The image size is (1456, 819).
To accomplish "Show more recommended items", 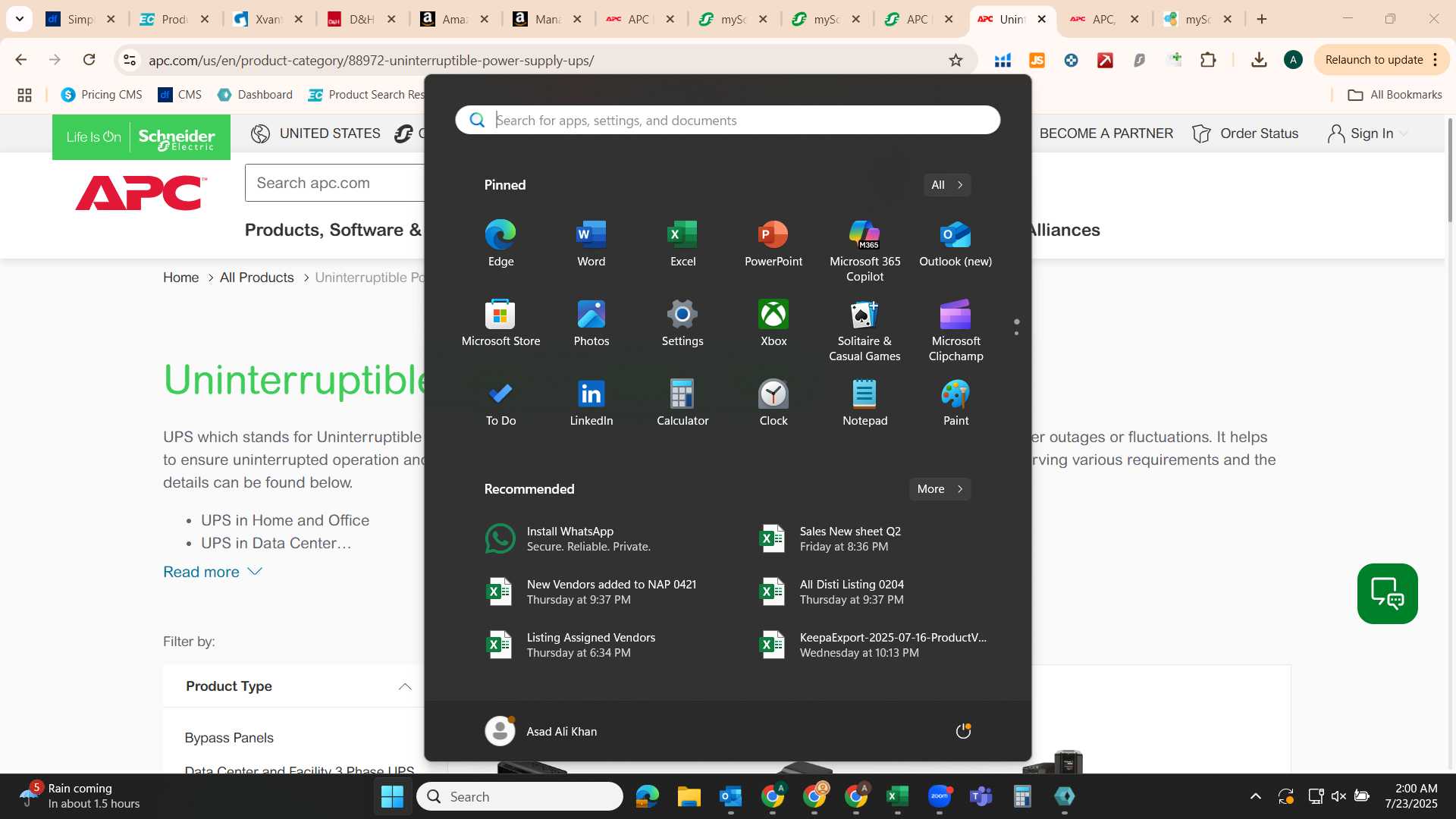I will click(x=940, y=489).
